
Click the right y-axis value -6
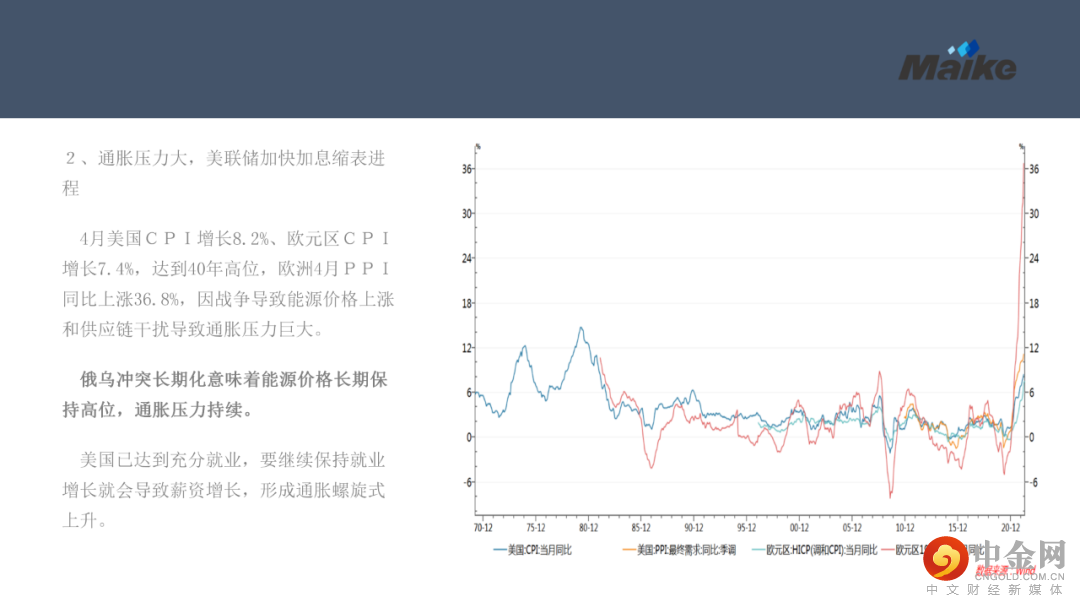[1033, 482]
